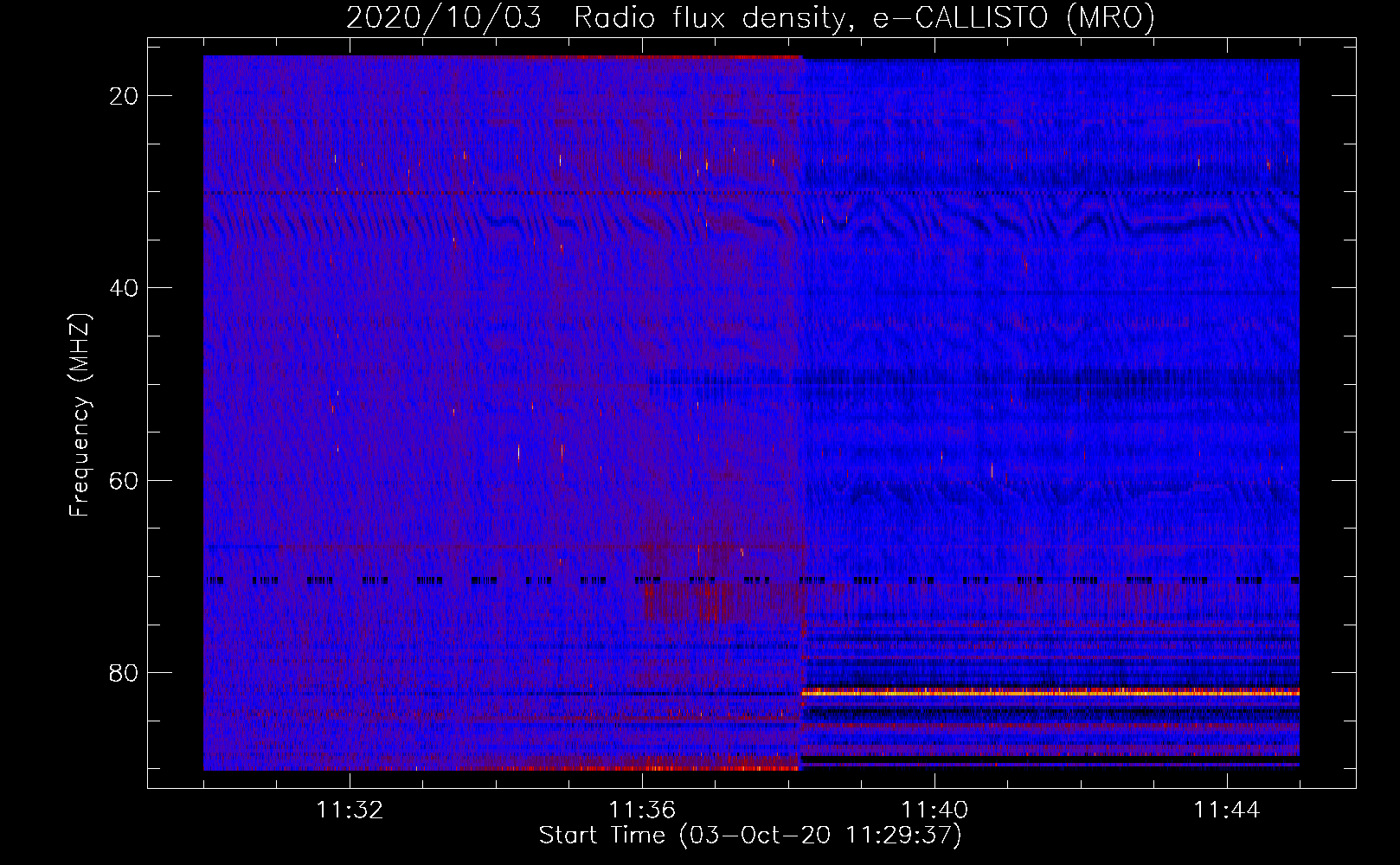This screenshot has height=865, width=1400.
Task: Click the plot title '2020/10/03 Radio flux density'
Action: coord(750,16)
